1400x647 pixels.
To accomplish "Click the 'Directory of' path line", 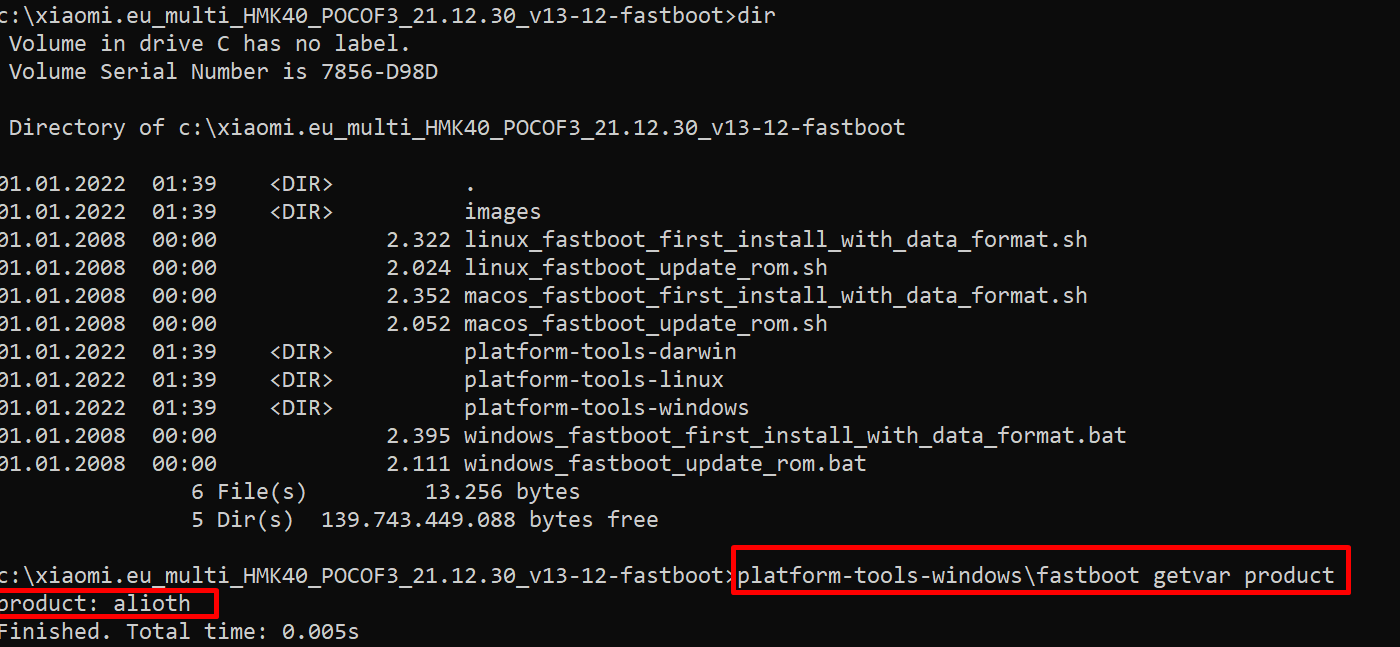I will [457, 128].
